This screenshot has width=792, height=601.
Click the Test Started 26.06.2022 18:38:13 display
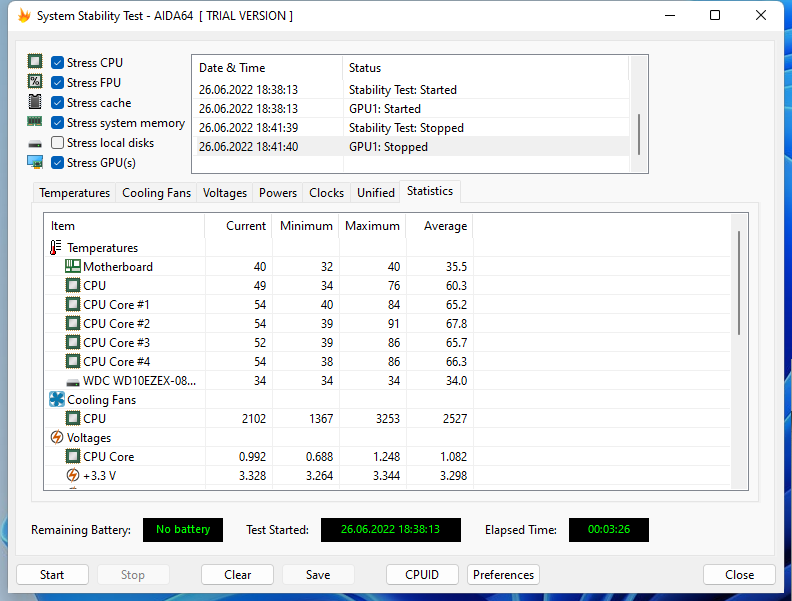coord(390,530)
